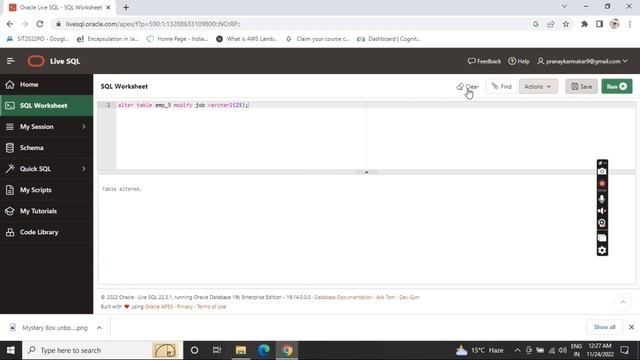Click the scroll-to-top arrow button
Image resolution: width=640 pixels, height=360 pixels.
623,302
